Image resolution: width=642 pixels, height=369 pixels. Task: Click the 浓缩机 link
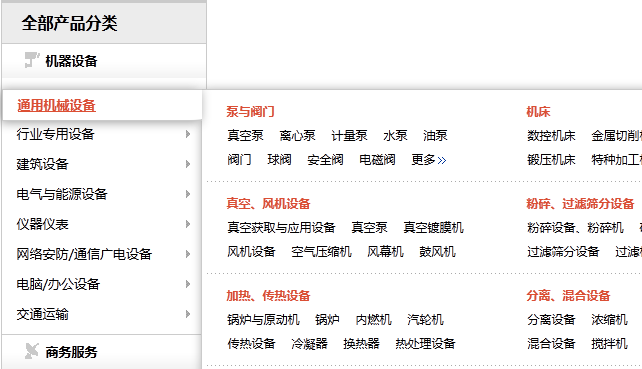pos(609,319)
